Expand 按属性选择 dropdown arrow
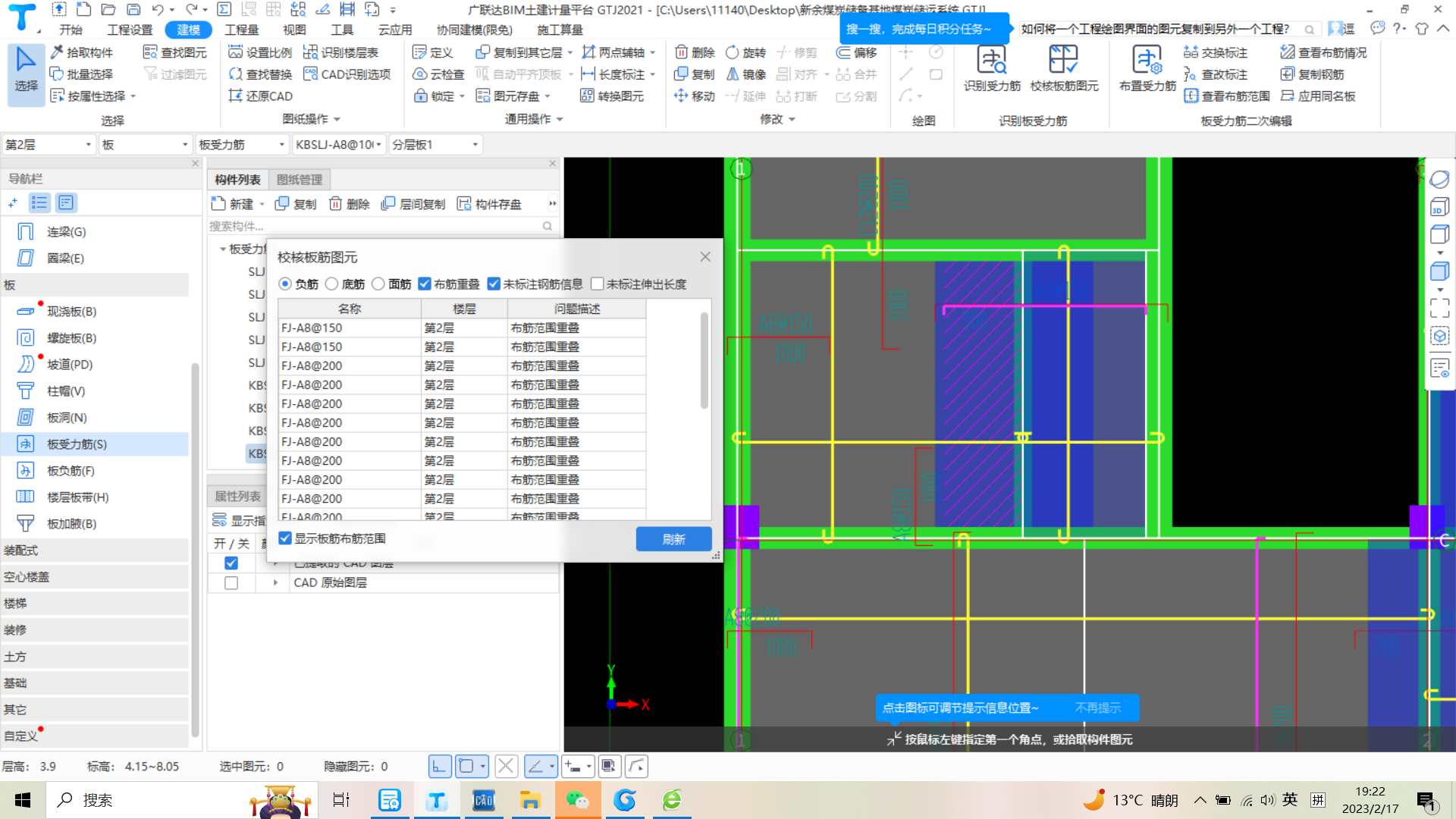 [x=133, y=97]
